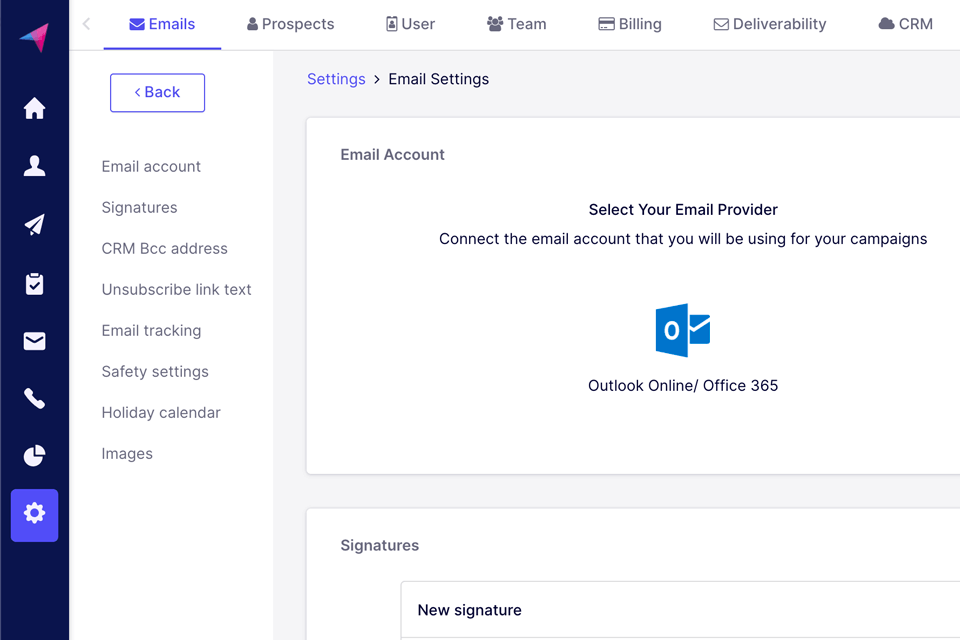960x640 pixels.
Task: Open the Inbox envelope sidebar icon
Action: 34,341
